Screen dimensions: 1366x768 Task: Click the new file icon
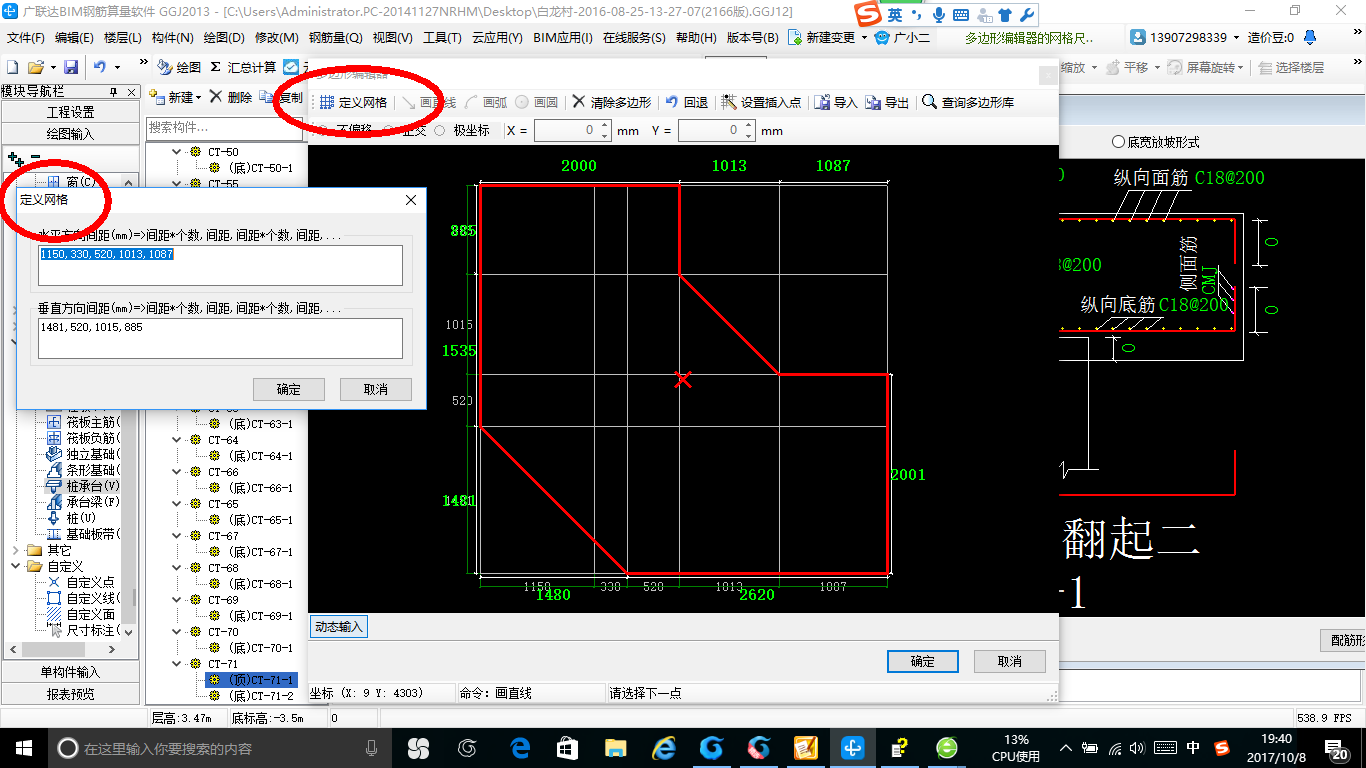coord(12,67)
